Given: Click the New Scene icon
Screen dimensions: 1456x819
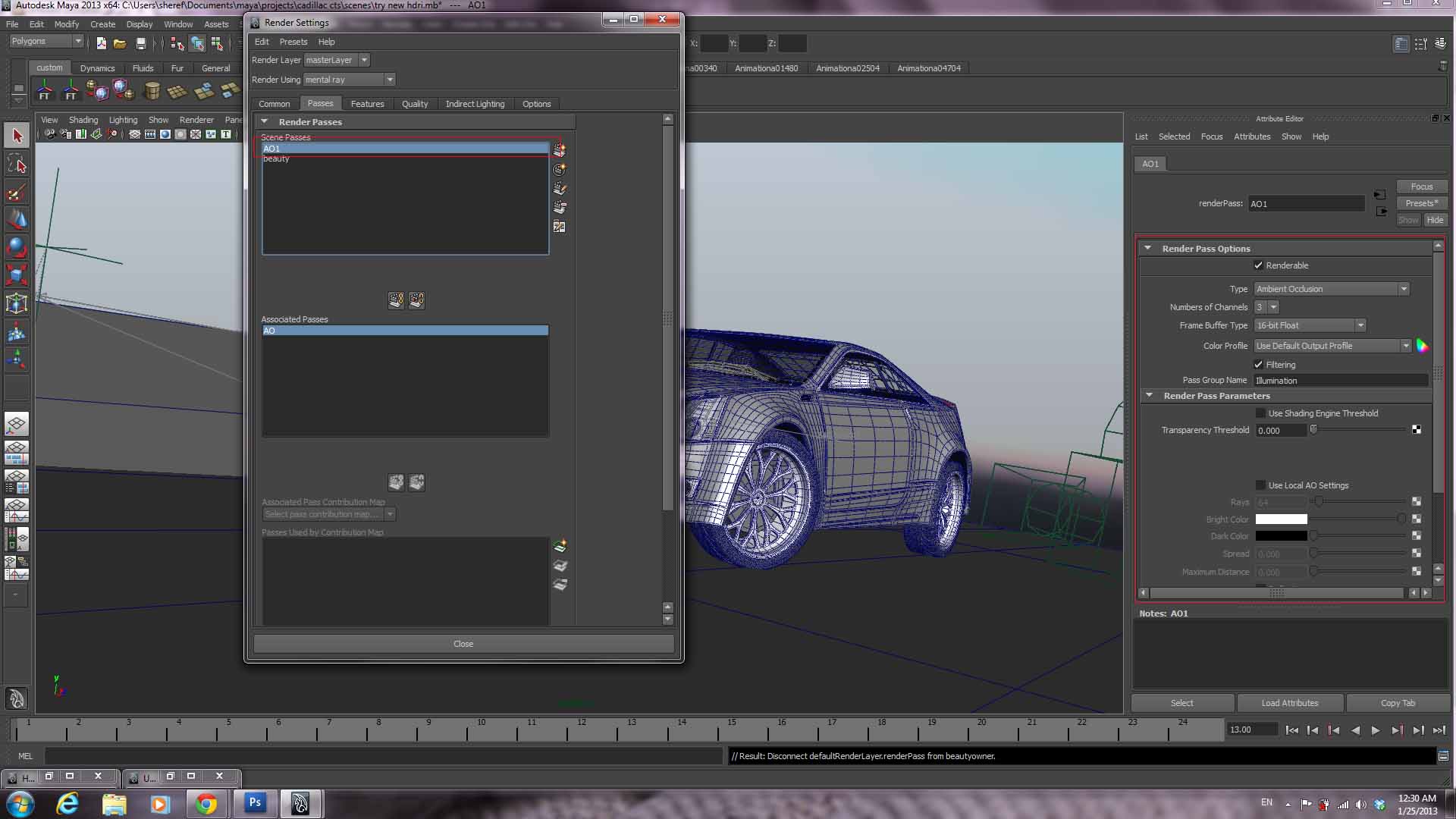Looking at the screenshot, I should (101, 43).
